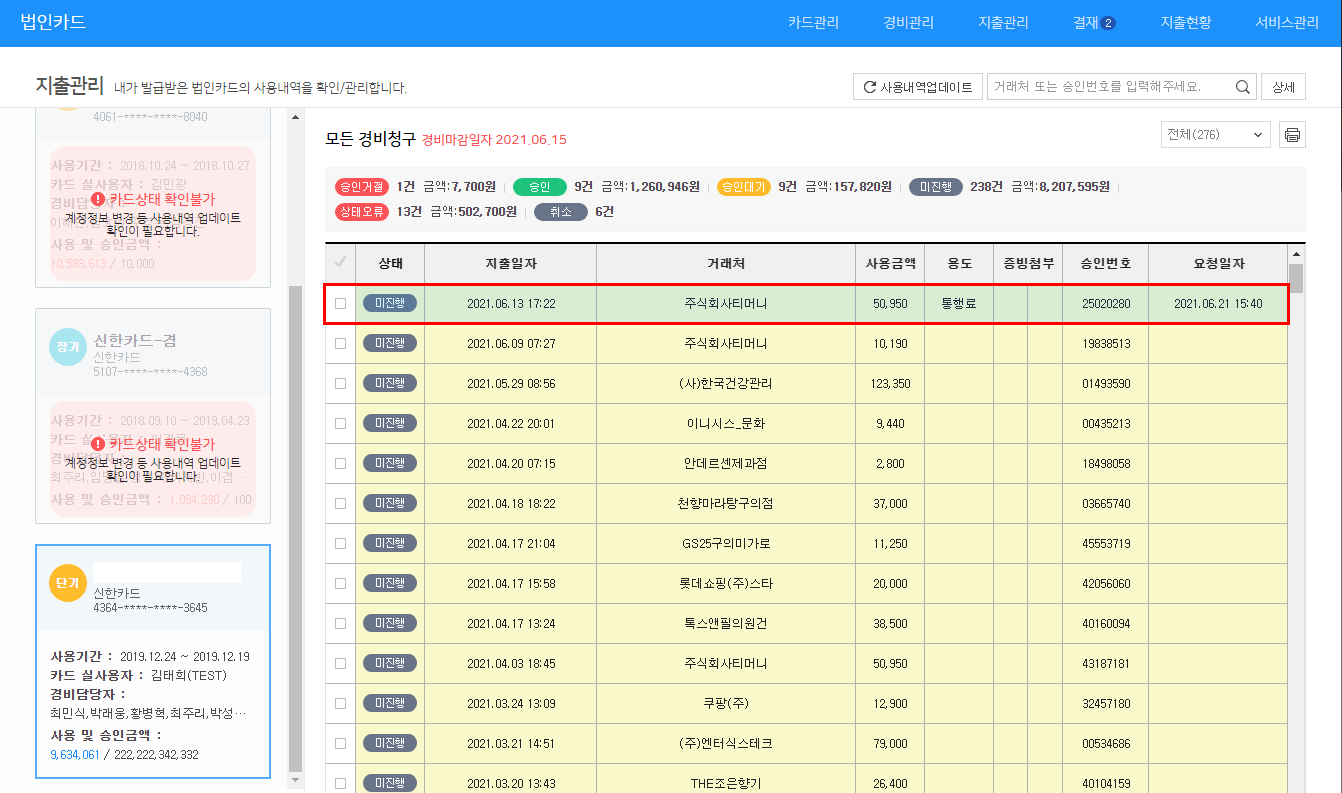1342x793 pixels.
Task: Click the green 승인 status badge
Action: [x=539, y=187]
